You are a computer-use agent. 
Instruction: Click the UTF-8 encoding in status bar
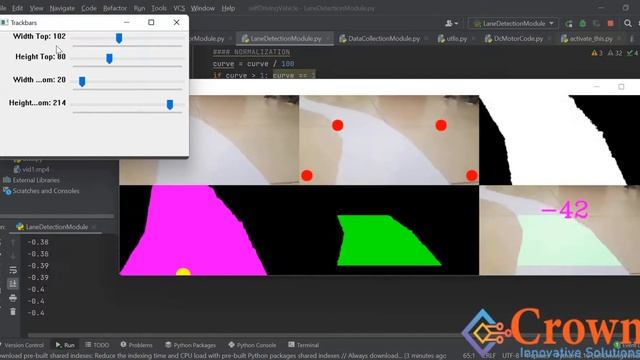tap(510, 356)
